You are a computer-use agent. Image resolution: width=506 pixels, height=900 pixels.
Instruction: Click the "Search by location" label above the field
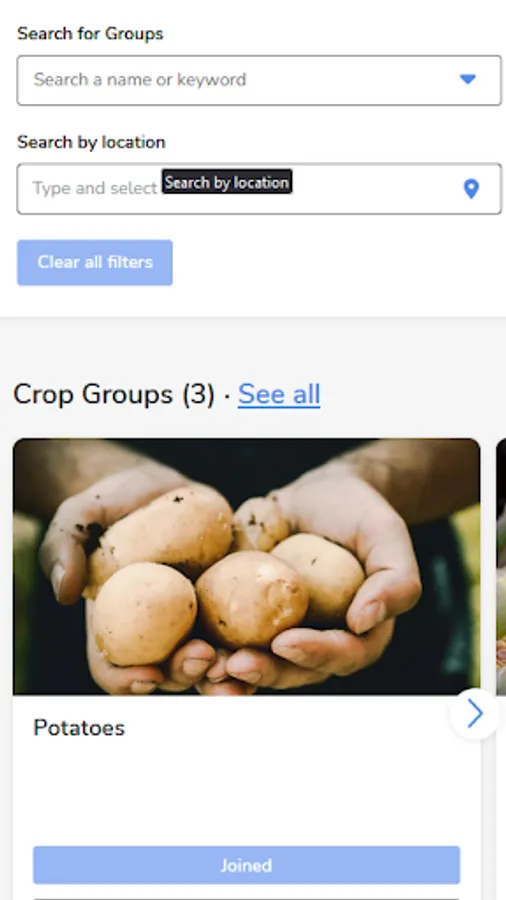pyautogui.click(x=91, y=142)
